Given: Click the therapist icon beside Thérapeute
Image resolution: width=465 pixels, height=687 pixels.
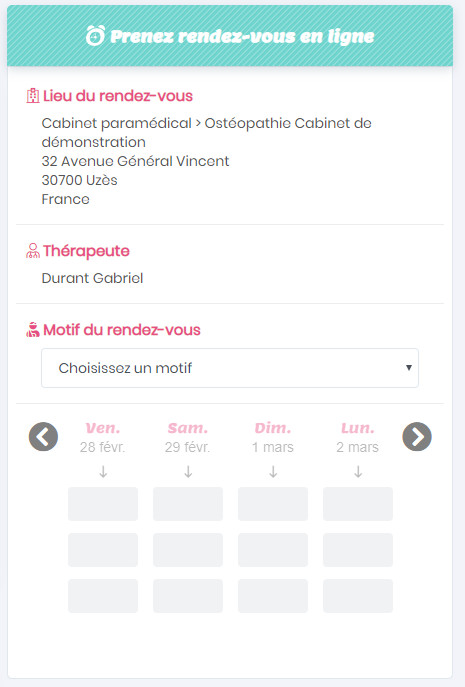Looking at the screenshot, I should click(x=33, y=251).
